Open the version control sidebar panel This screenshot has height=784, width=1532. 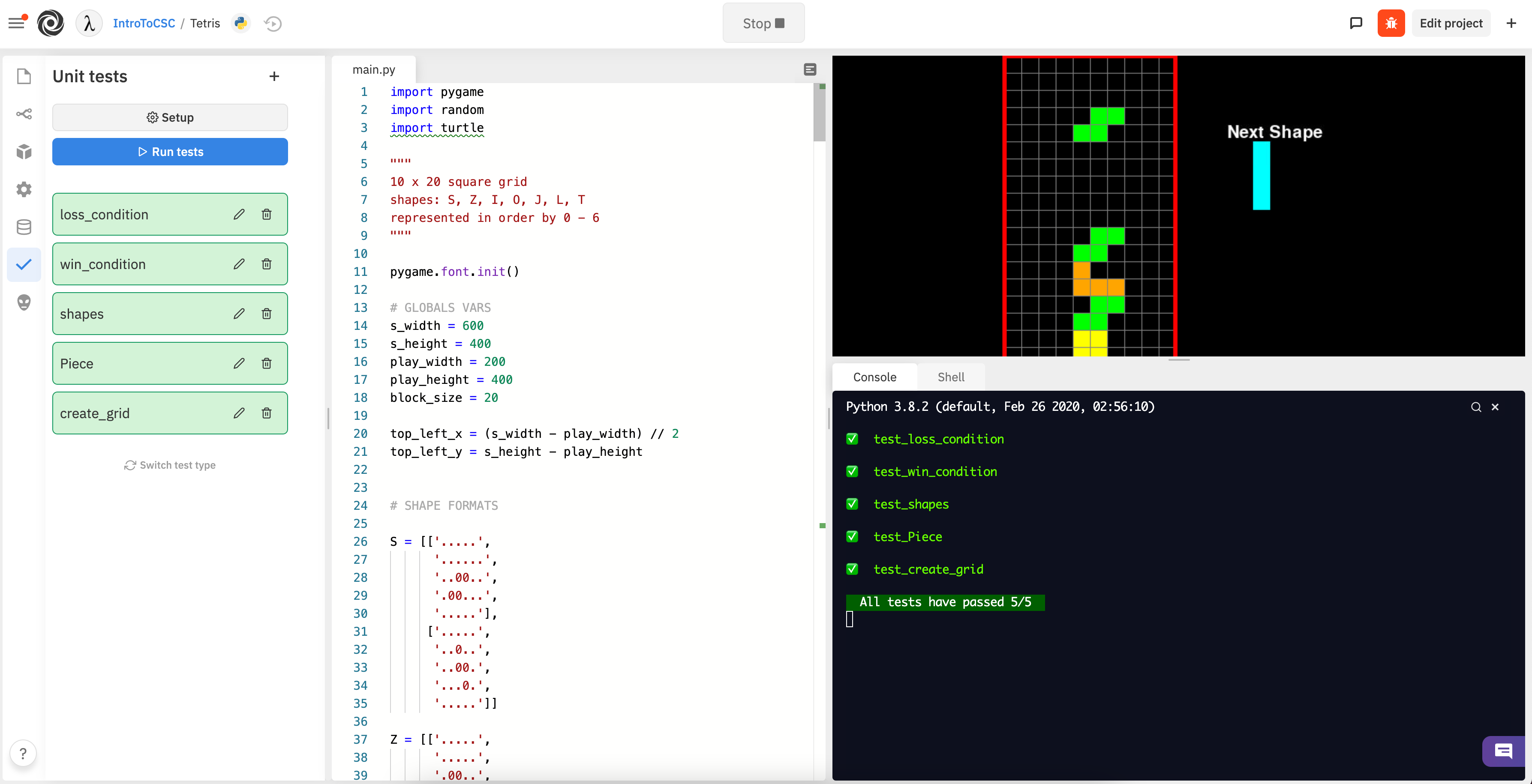tap(24, 114)
